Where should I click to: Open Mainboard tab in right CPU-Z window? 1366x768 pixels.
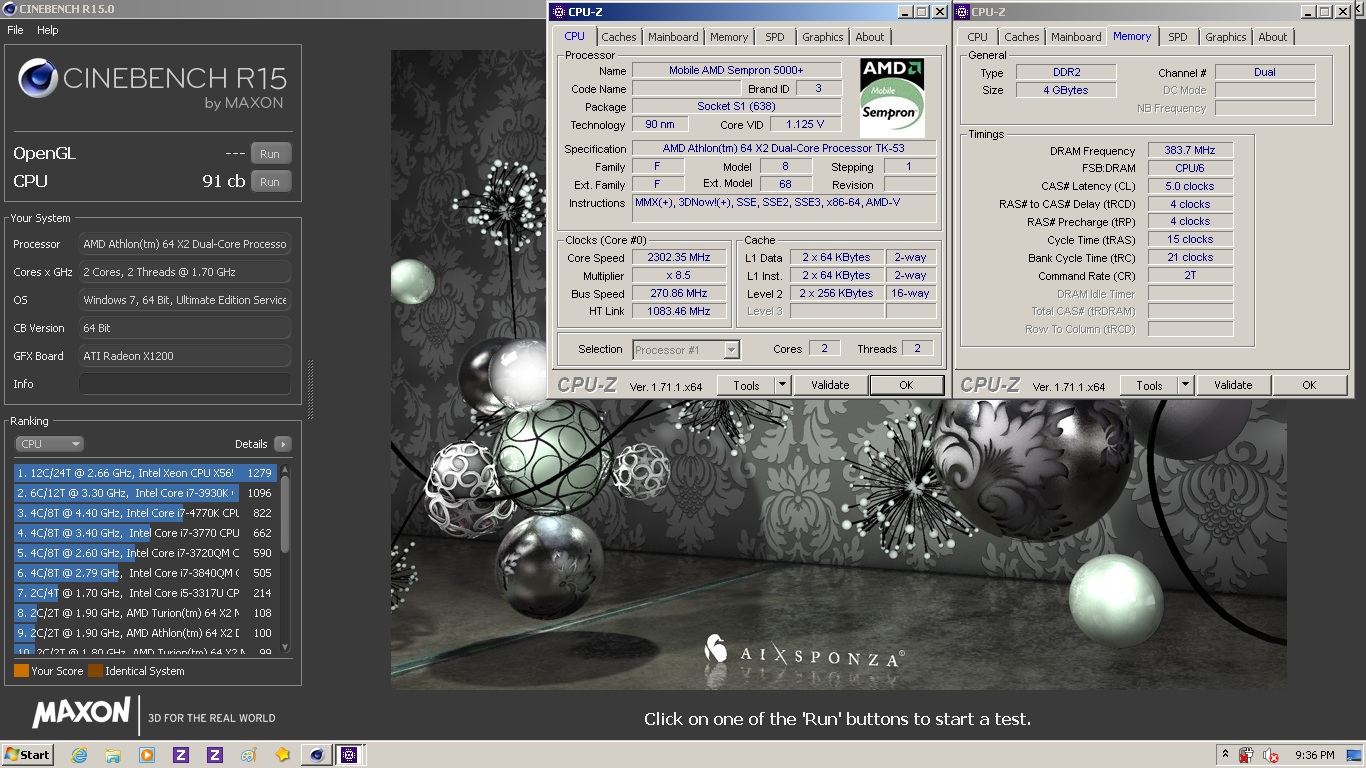(x=1076, y=37)
